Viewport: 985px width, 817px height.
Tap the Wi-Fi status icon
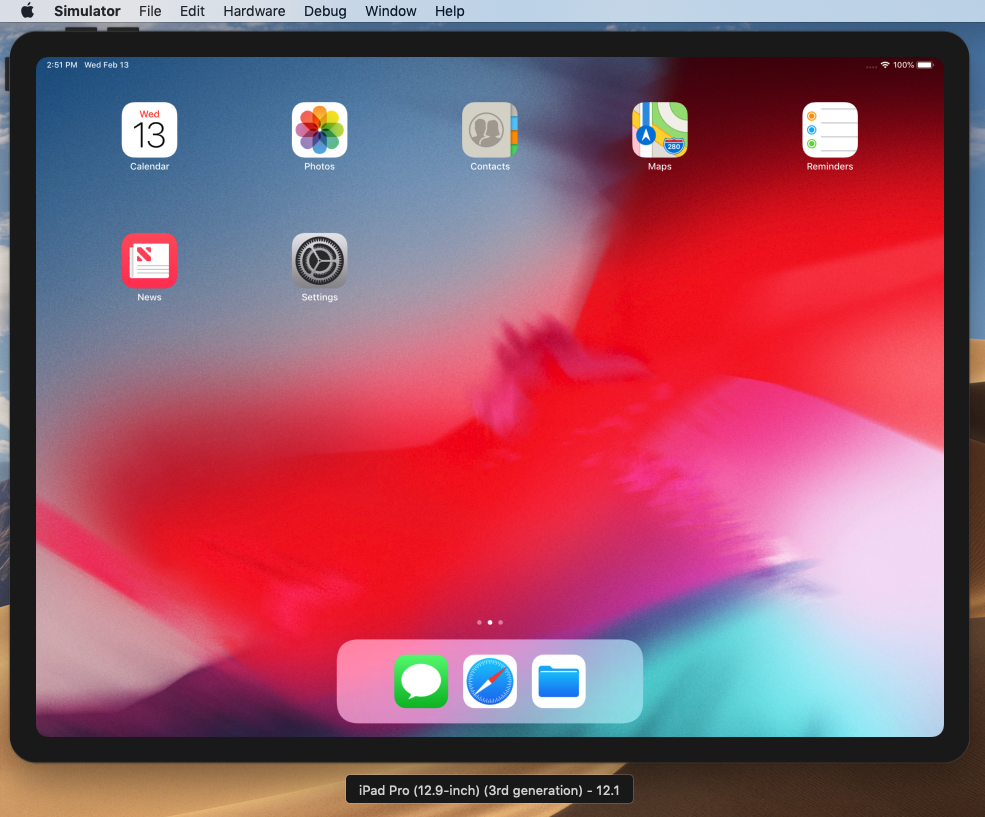point(884,65)
